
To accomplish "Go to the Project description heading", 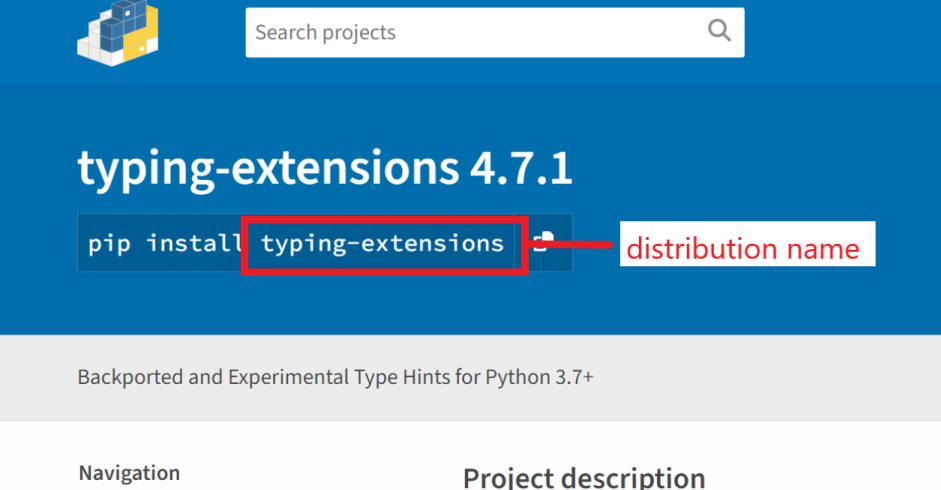I will (x=584, y=478).
